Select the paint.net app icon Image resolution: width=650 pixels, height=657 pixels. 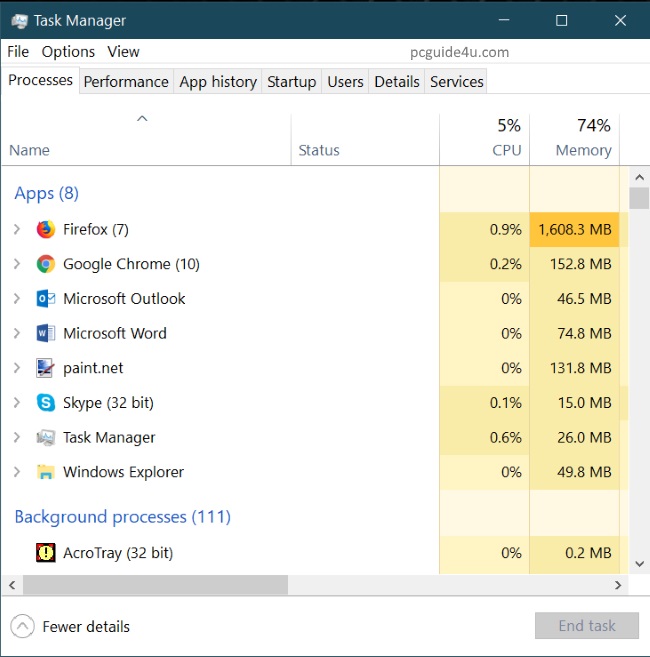45,368
